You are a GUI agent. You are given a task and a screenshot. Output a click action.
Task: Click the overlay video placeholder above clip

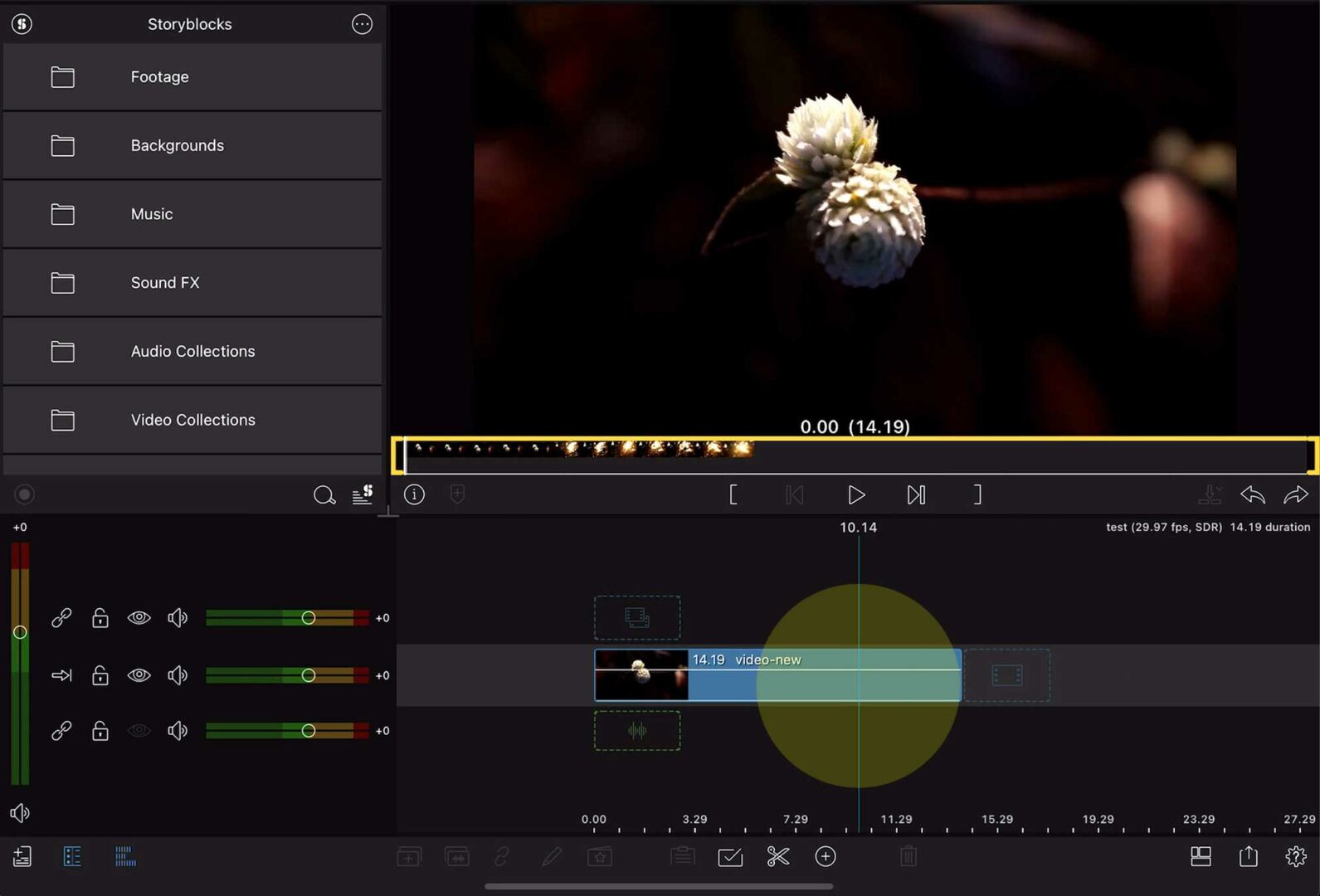[x=637, y=617]
